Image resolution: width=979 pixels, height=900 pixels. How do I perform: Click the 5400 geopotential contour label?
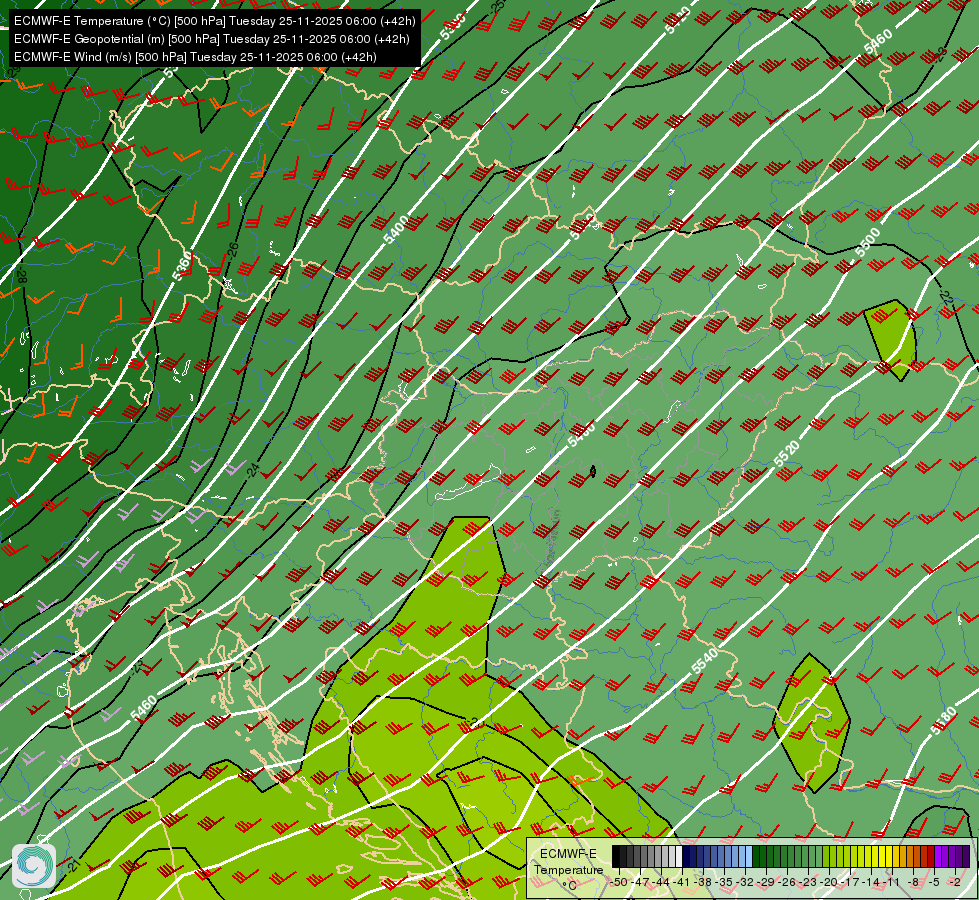click(x=396, y=229)
